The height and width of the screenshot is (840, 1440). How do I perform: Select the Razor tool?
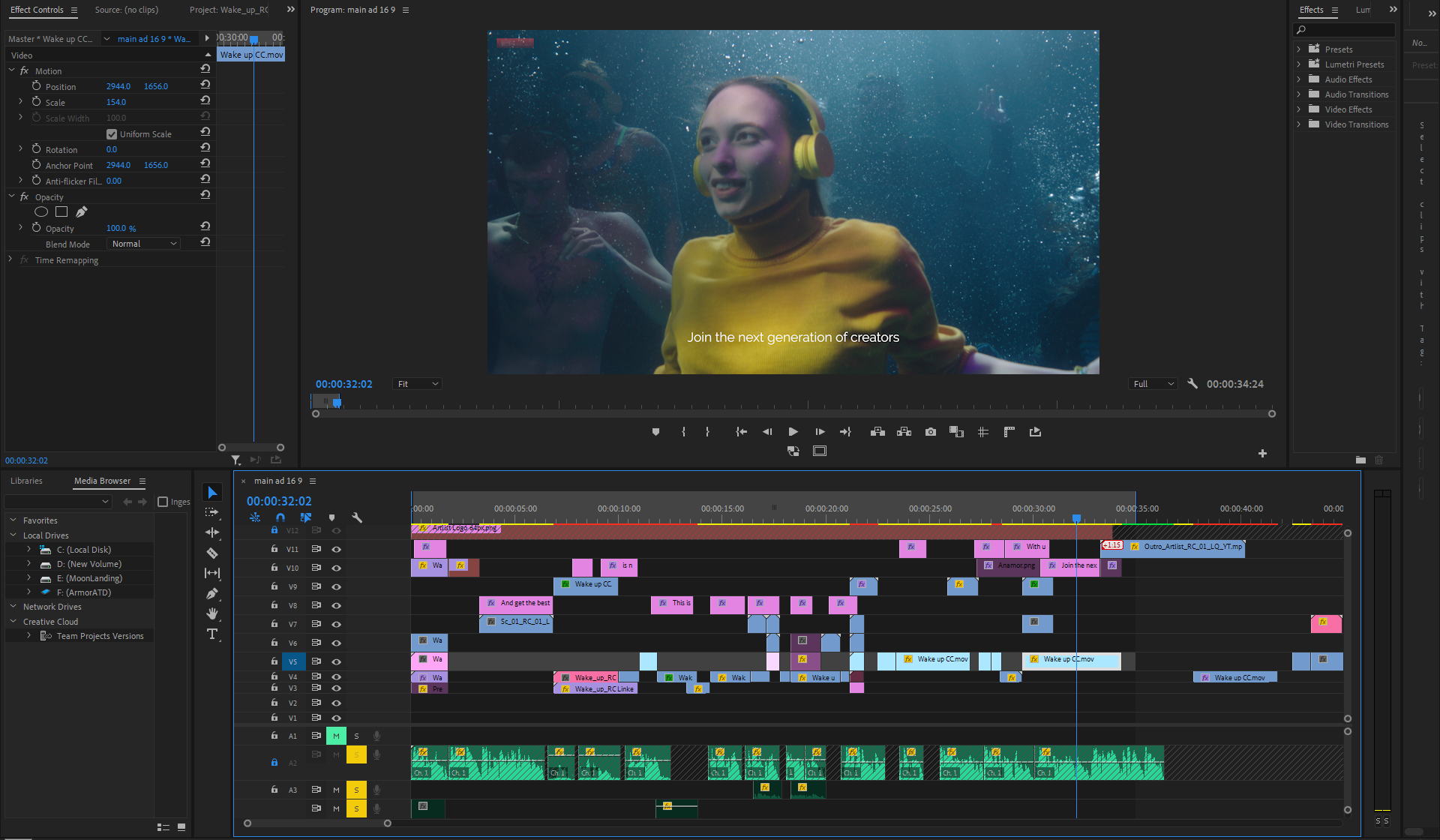(x=212, y=553)
